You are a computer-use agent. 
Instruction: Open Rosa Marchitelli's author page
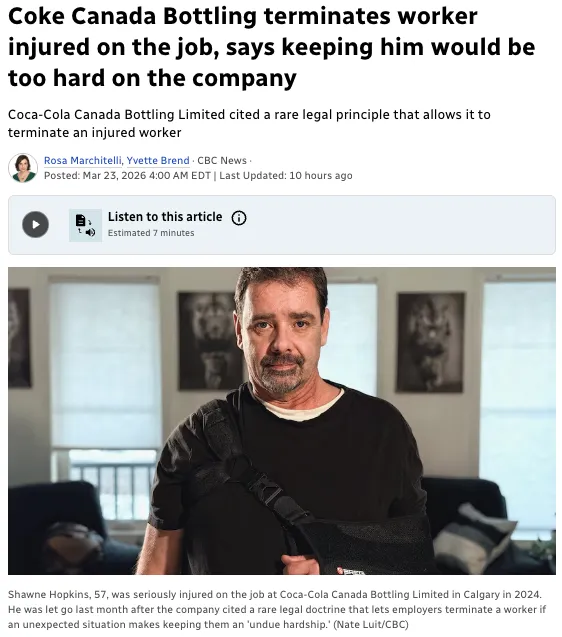(83, 160)
